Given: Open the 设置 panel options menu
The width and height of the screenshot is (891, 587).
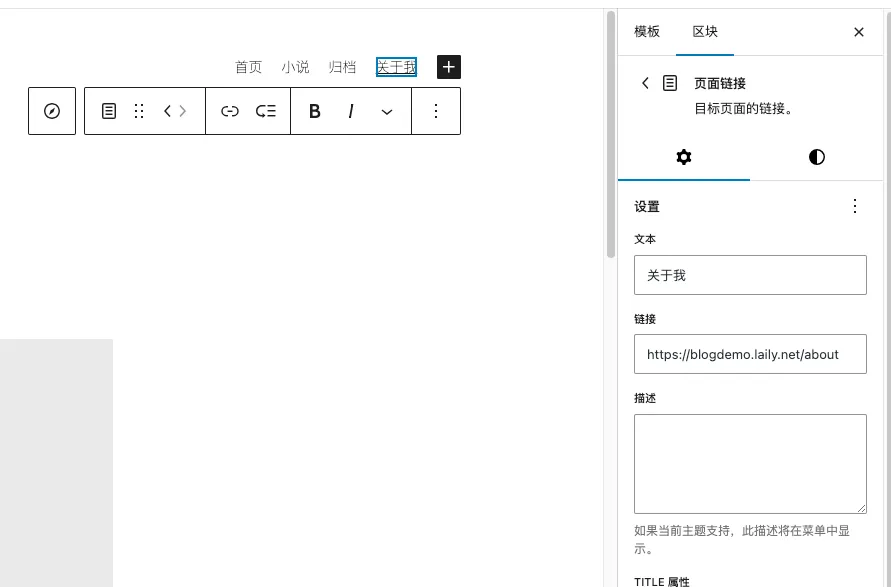Looking at the screenshot, I should [x=854, y=206].
